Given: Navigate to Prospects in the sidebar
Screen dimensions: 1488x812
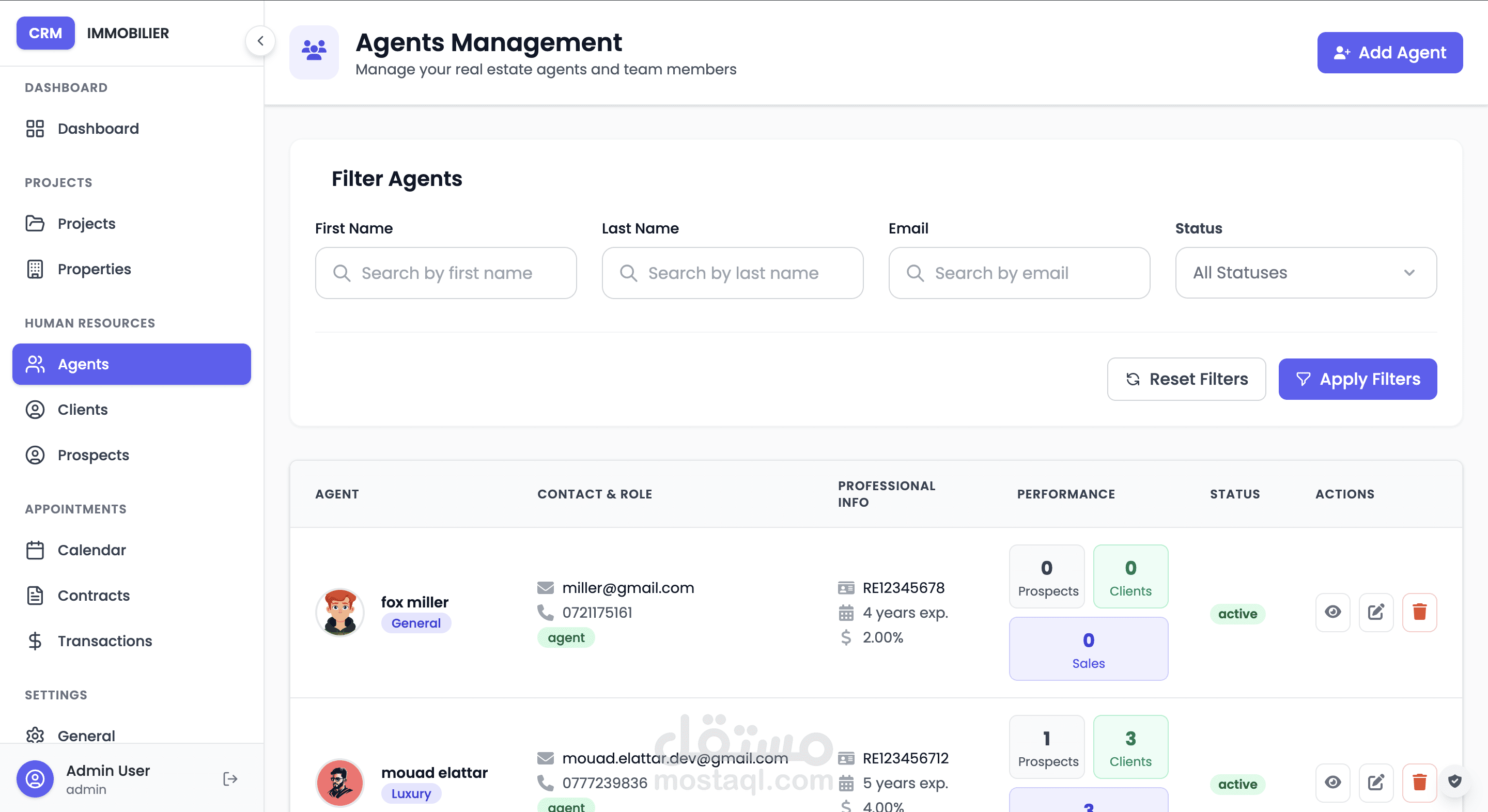Looking at the screenshot, I should (132, 455).
